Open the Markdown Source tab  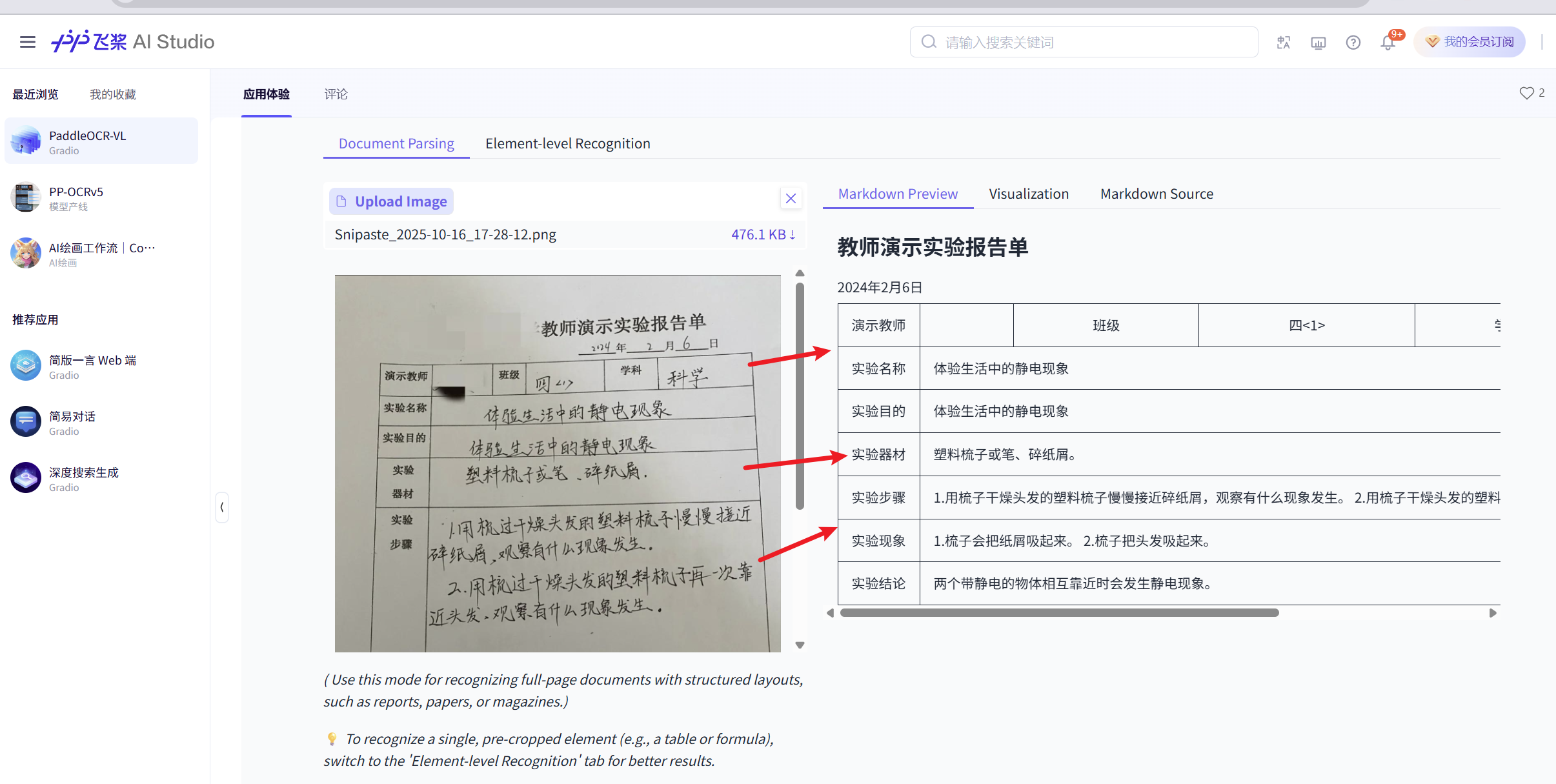click(x=1156, y=194)
